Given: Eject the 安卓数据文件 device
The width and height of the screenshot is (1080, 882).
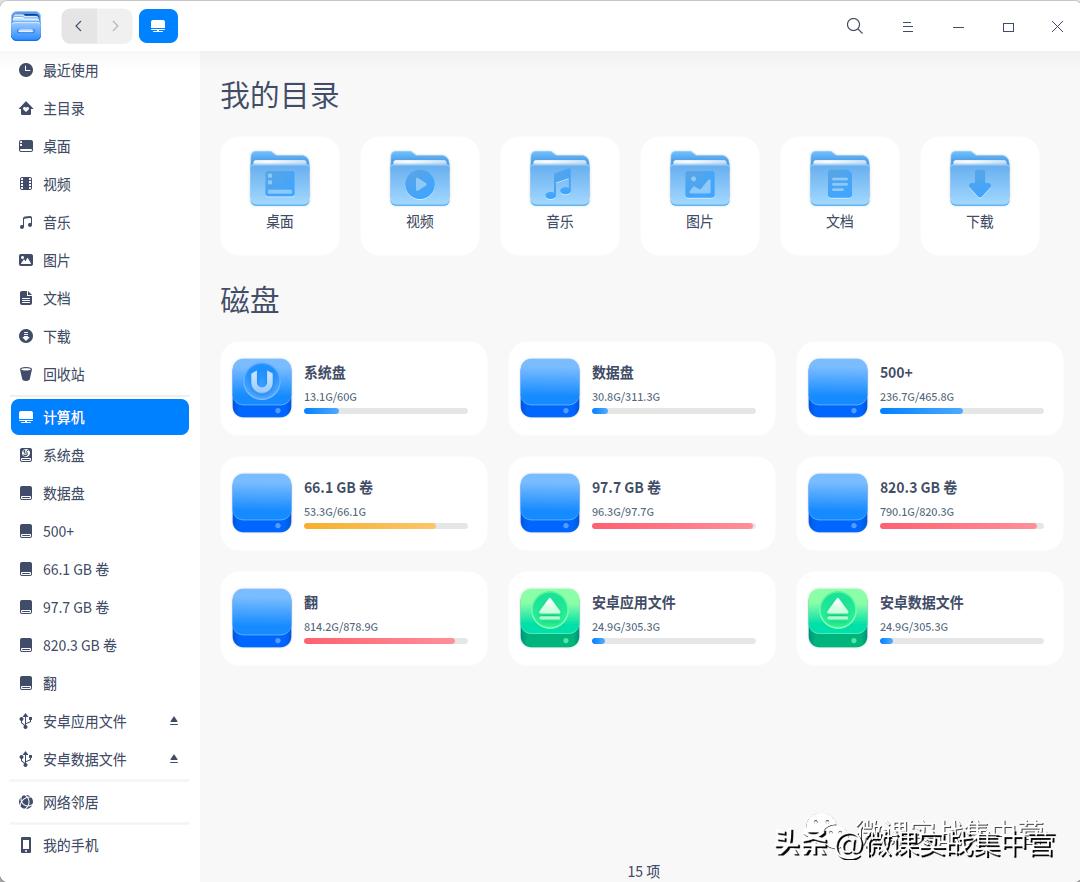Looking at the screenshot, I should 173,758.
